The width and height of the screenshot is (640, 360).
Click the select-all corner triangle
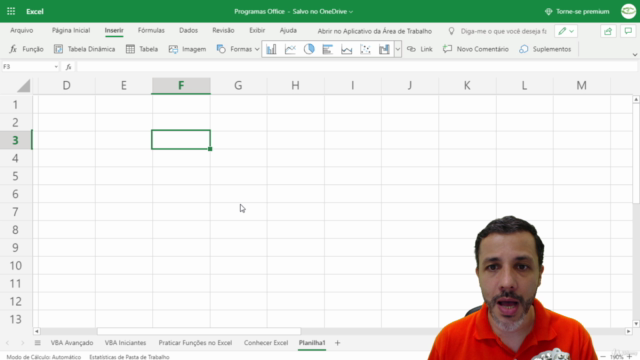(24, 86)
